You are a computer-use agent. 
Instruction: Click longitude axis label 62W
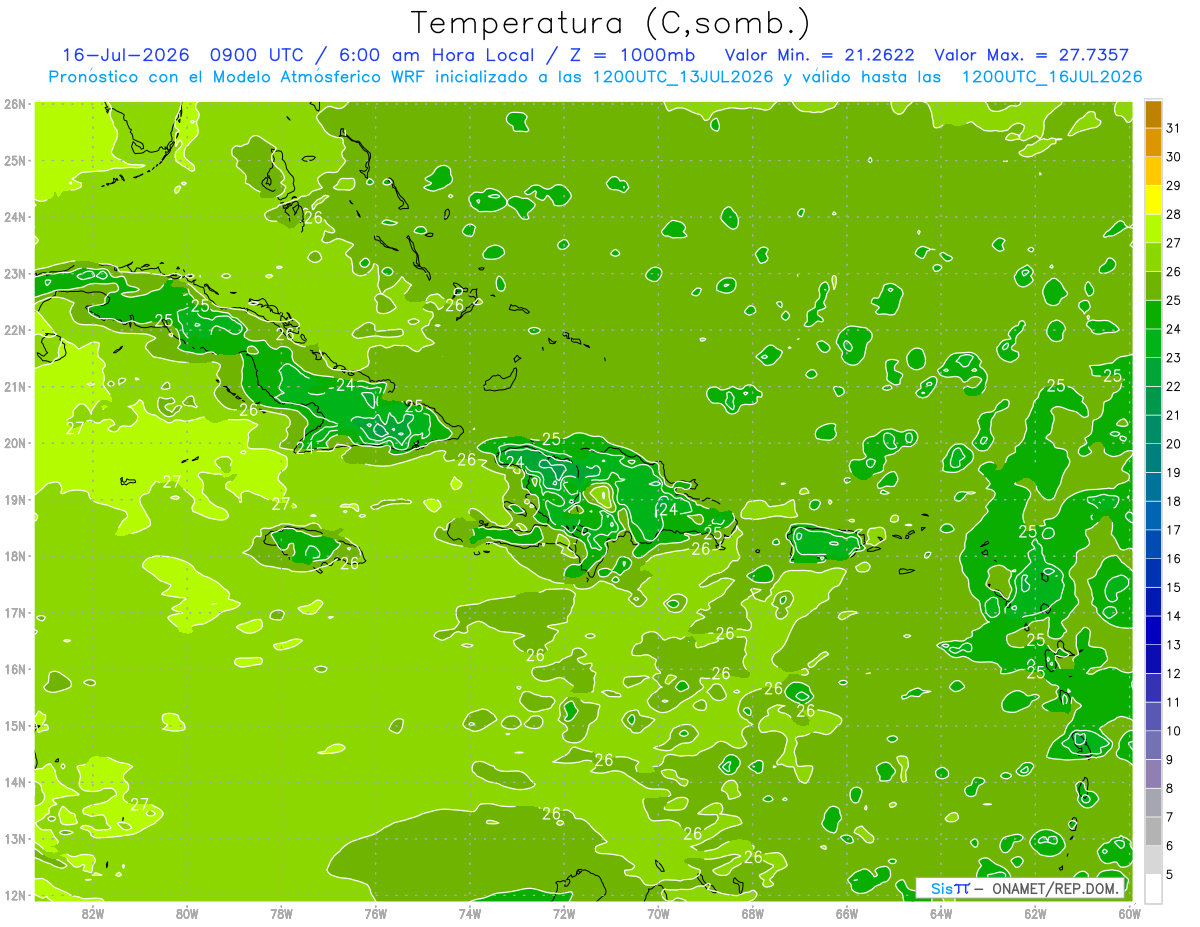[x=1035, y=914]
